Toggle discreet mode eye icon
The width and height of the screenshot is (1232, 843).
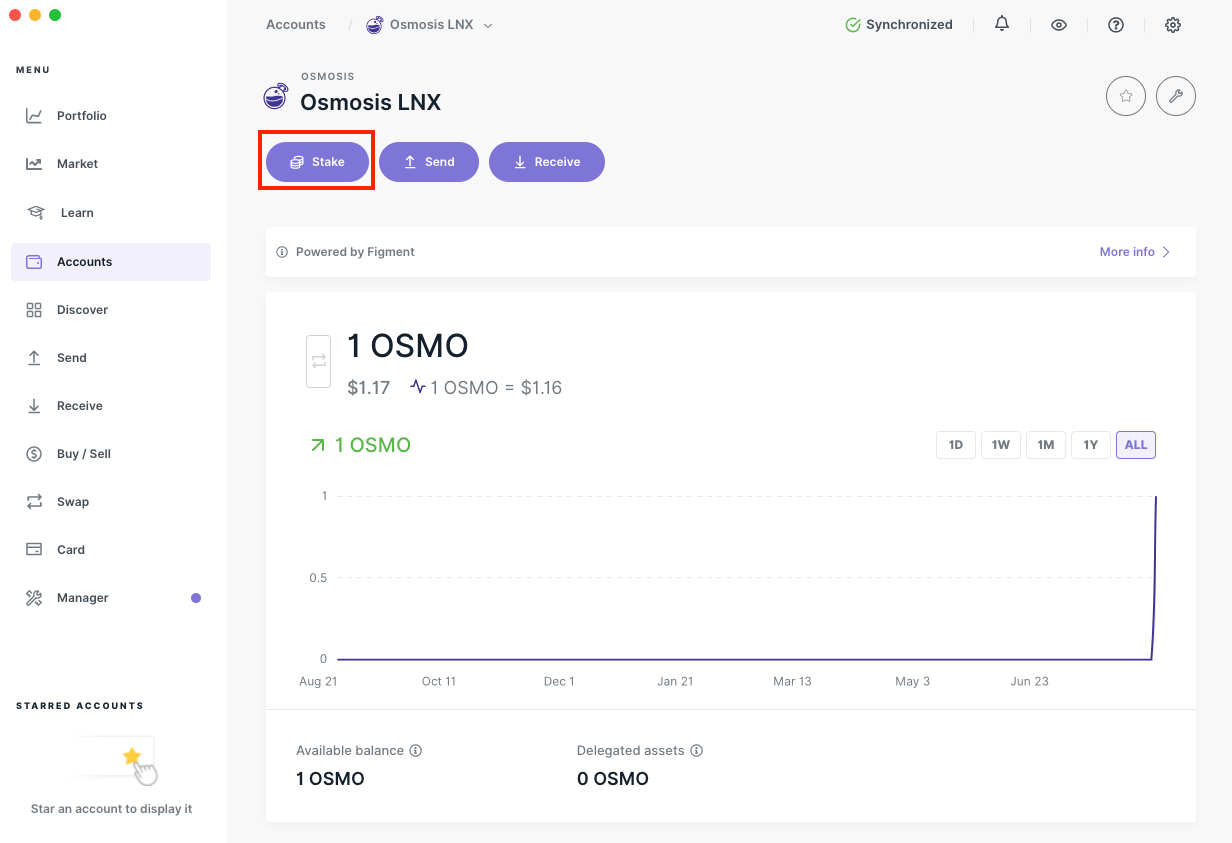pos(1059,25)
